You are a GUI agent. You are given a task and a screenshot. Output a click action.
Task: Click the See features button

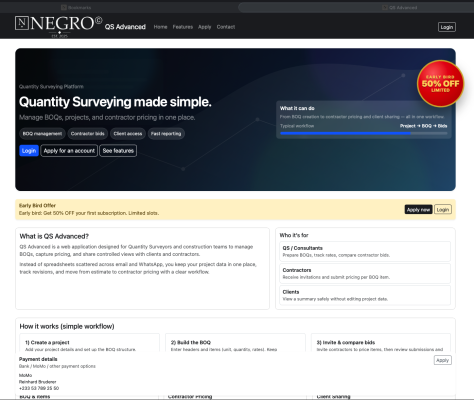click(x=118, y=151)
